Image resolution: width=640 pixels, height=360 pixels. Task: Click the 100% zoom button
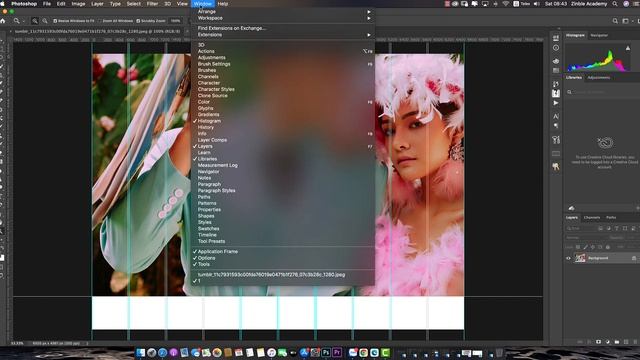pos(176,21)
